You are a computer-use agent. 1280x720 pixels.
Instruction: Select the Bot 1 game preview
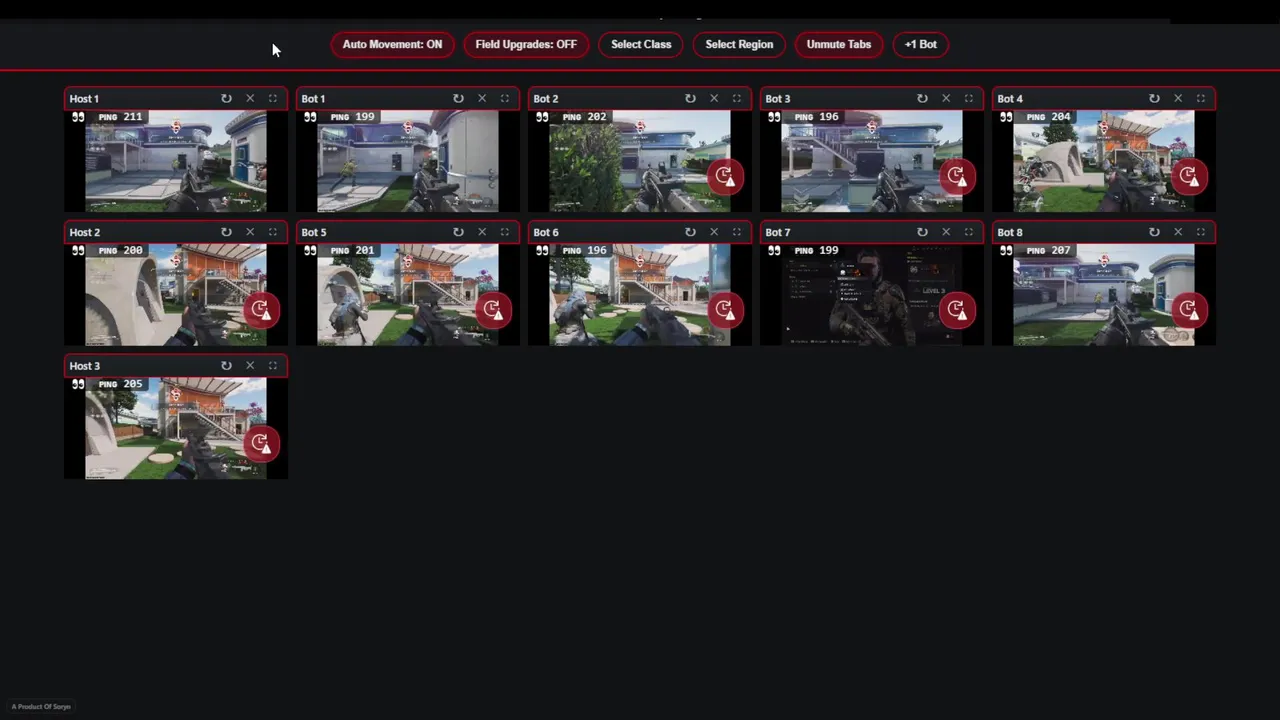coord(408,161)
